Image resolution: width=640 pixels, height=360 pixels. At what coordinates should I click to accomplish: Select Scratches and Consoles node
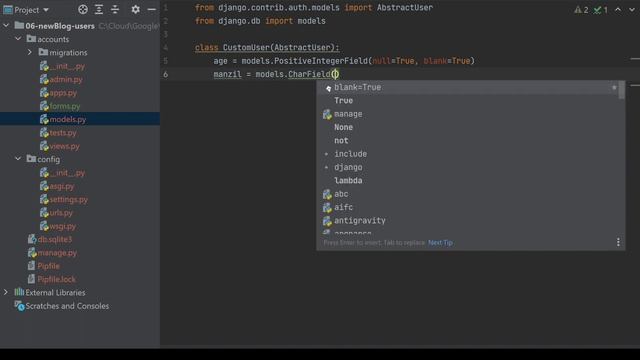[67, 306]
